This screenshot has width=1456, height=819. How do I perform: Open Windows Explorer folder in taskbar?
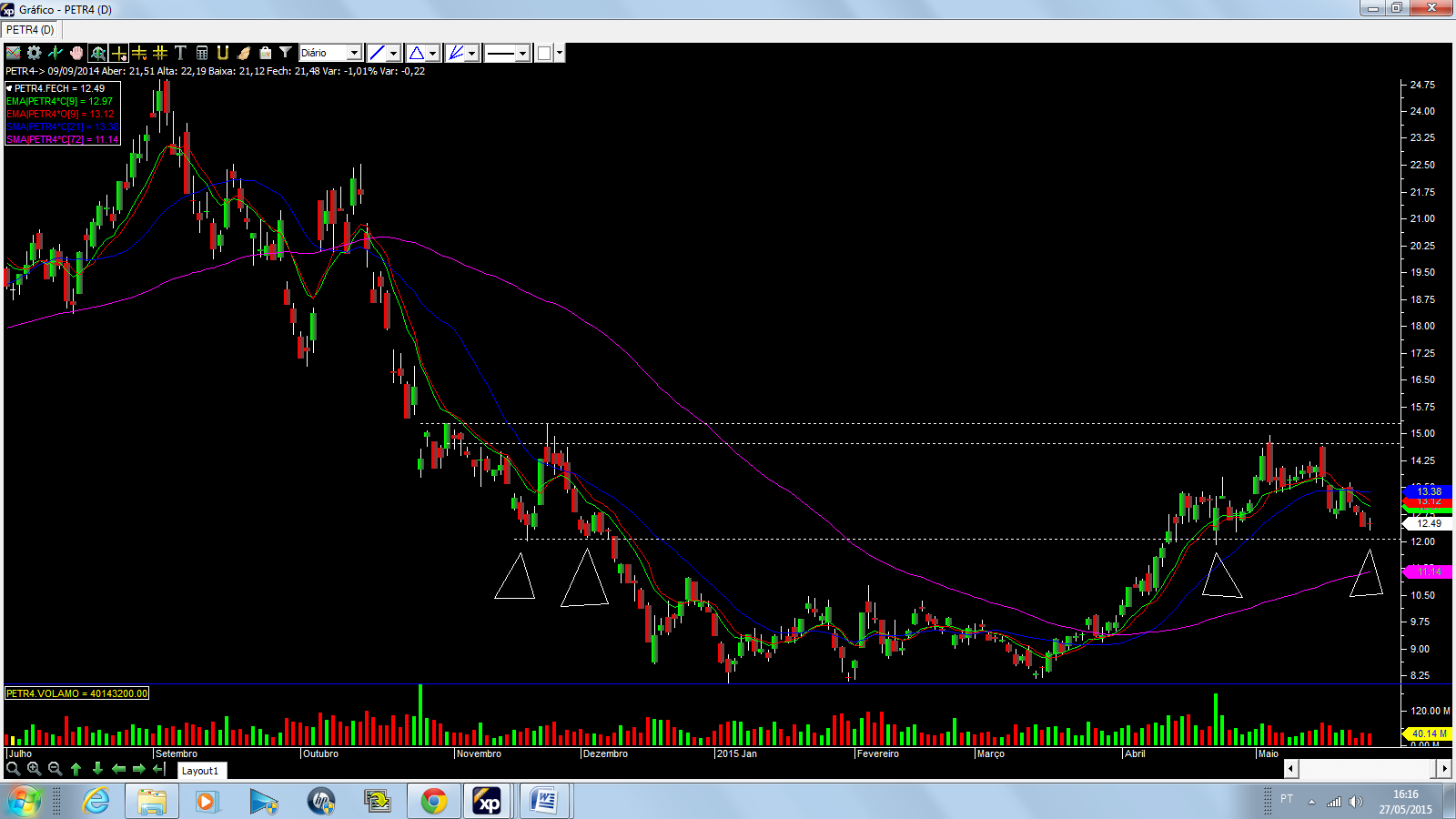coord(152,802)
